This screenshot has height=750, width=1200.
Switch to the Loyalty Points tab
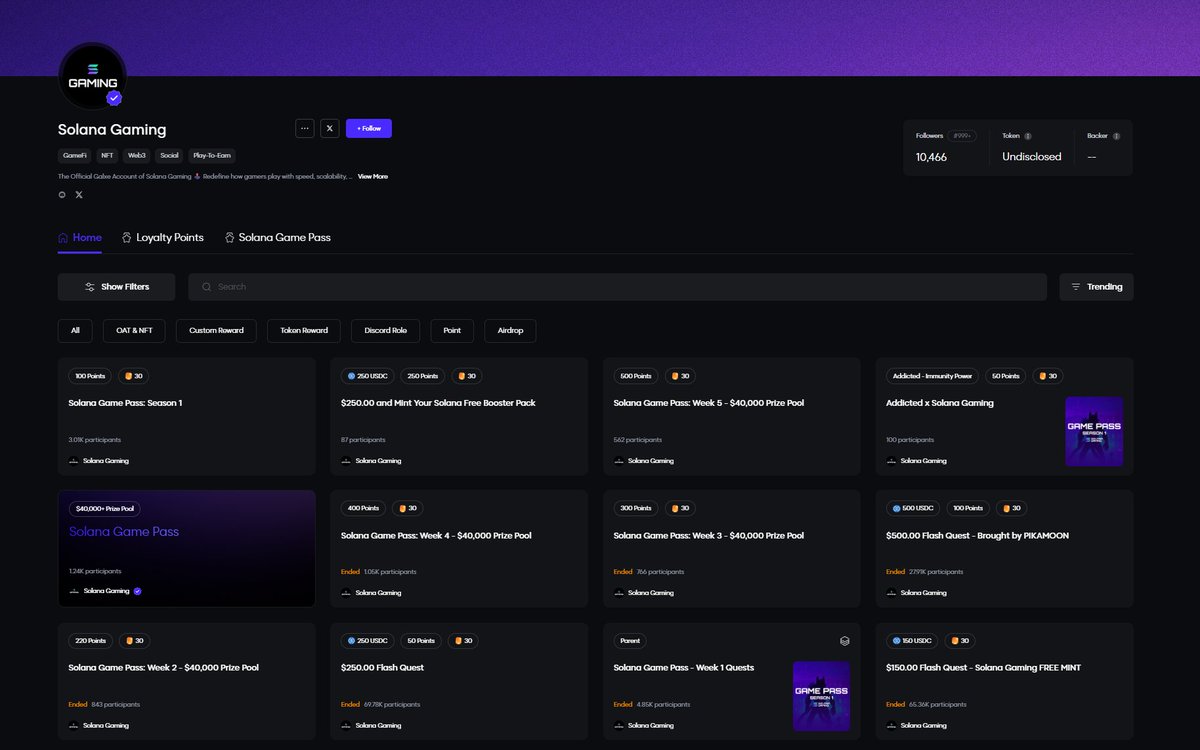coord(163,238)
